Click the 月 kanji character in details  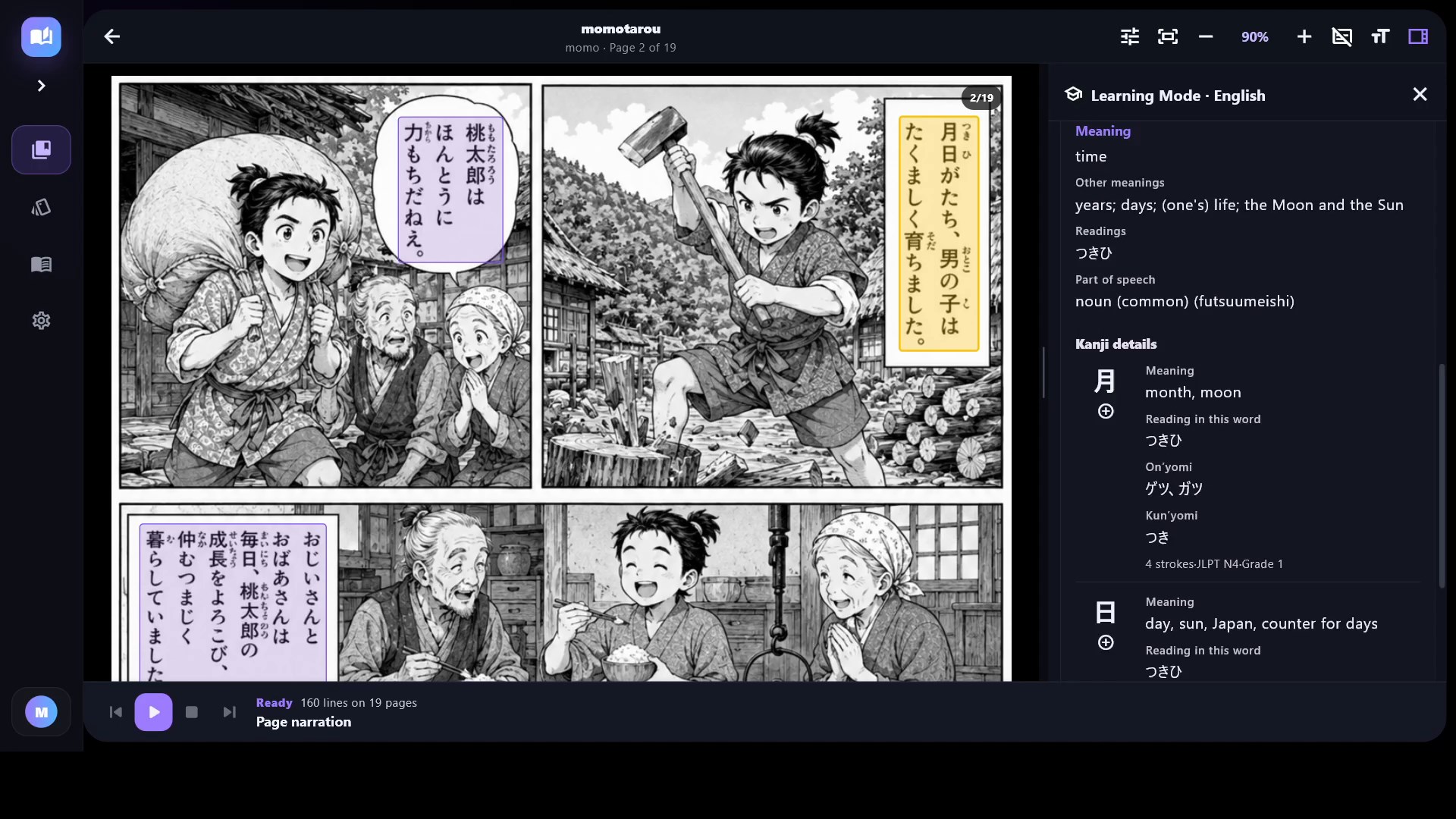pyautogui.click(x=1105, y=381)
